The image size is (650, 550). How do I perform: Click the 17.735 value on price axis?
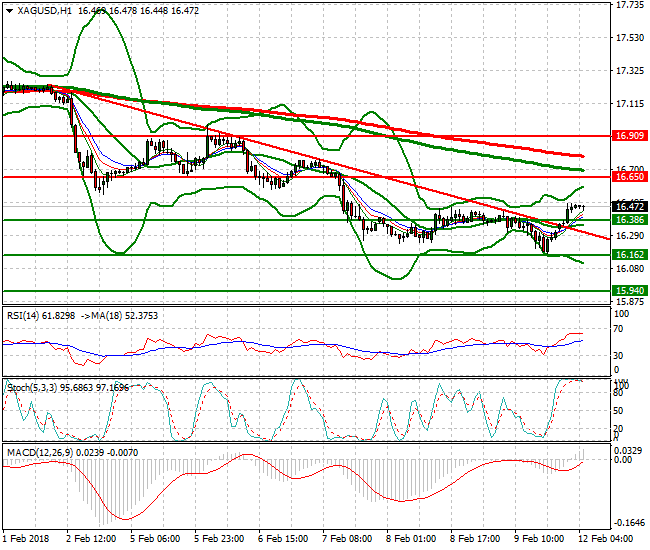[629, 5]
